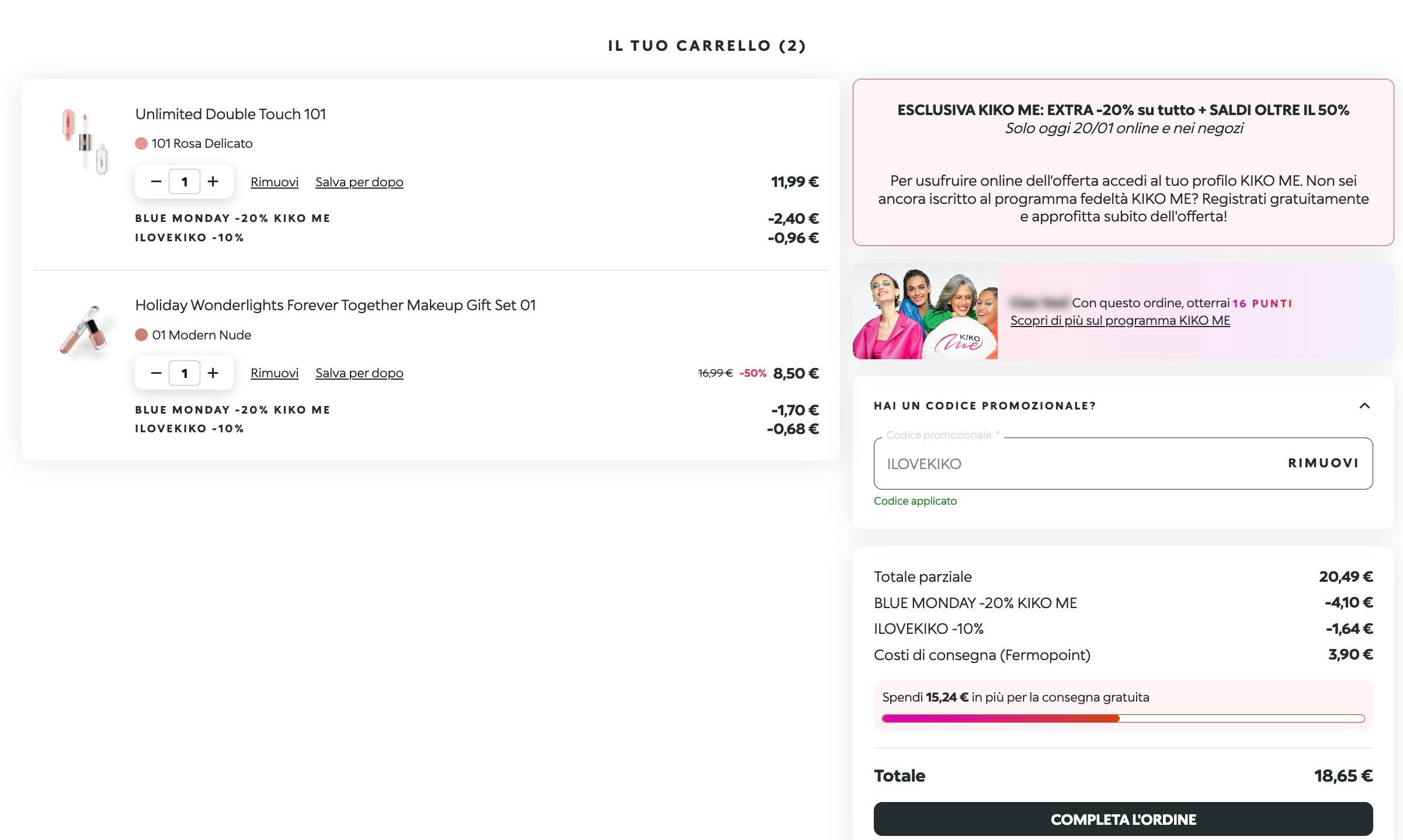Click the KIKO ME banner image
This screenshot has height=840, width=1403.
tap(925, 311)
